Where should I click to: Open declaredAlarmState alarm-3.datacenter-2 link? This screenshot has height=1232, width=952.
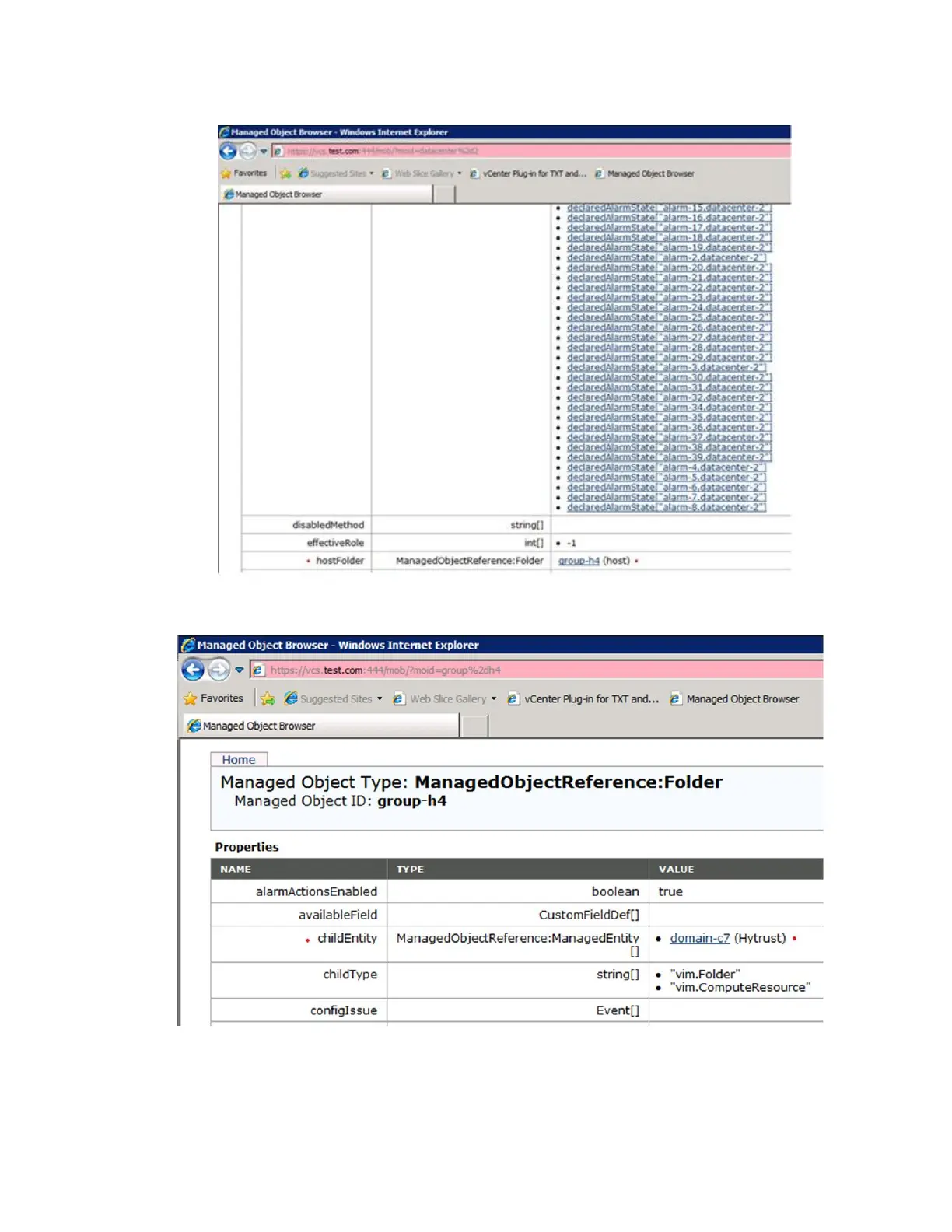666,367
